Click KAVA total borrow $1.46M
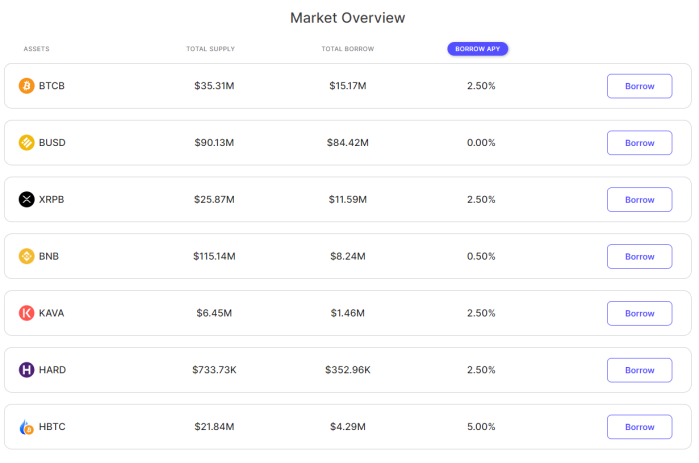Image resolution: width=699 pixels, height=463 pixels. click(348, 313)
